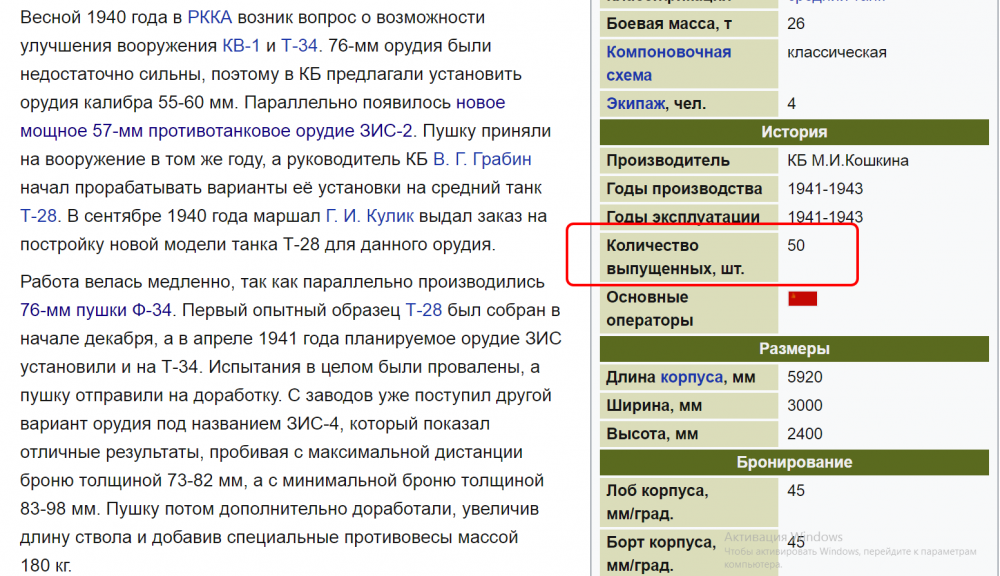Select the height value 2400
Screen dimensions: 1000x576
[805, 434]
